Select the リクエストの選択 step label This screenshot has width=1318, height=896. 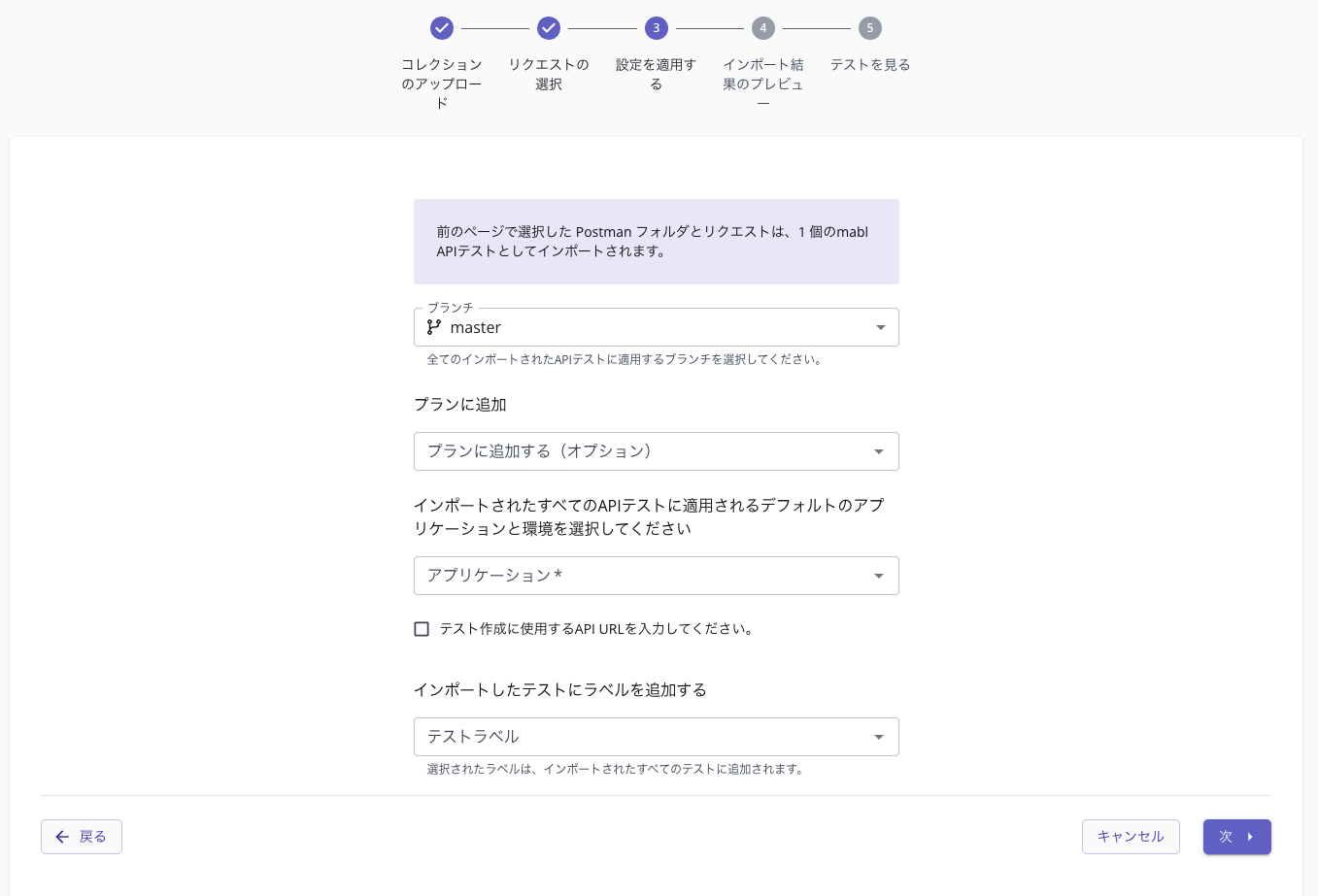pos(549,74)
